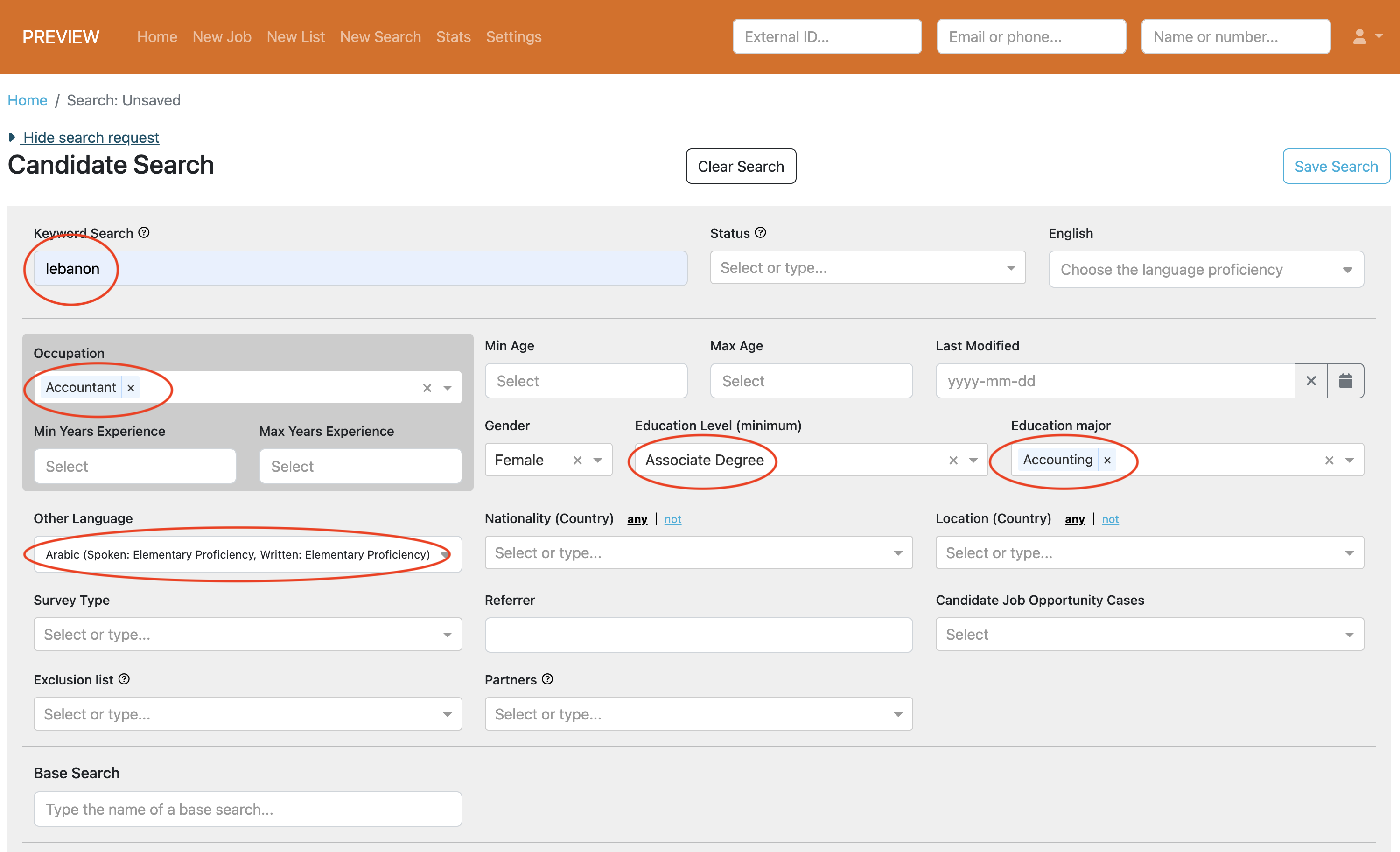Collapse with Hide search request link
Viewport: 1400px width, 852px height.
click(91, 138)
